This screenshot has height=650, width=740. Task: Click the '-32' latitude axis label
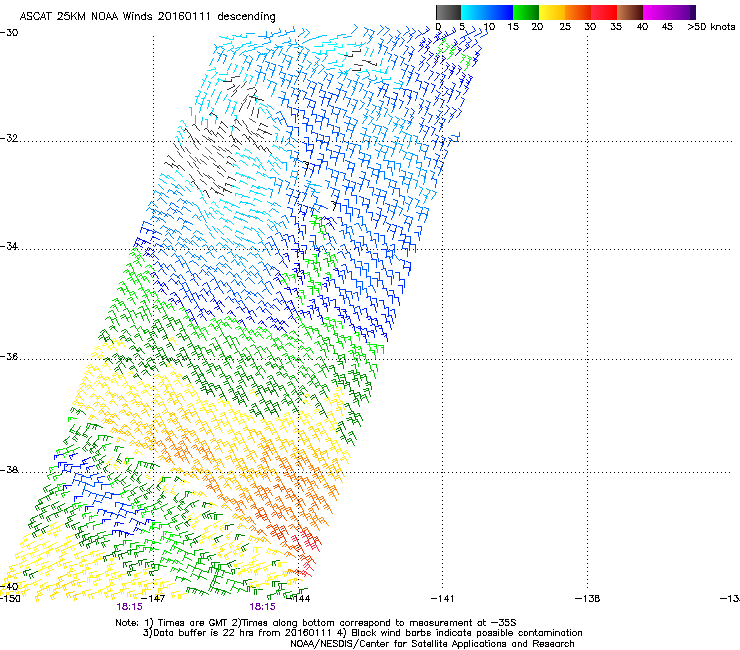click(9, 138)
